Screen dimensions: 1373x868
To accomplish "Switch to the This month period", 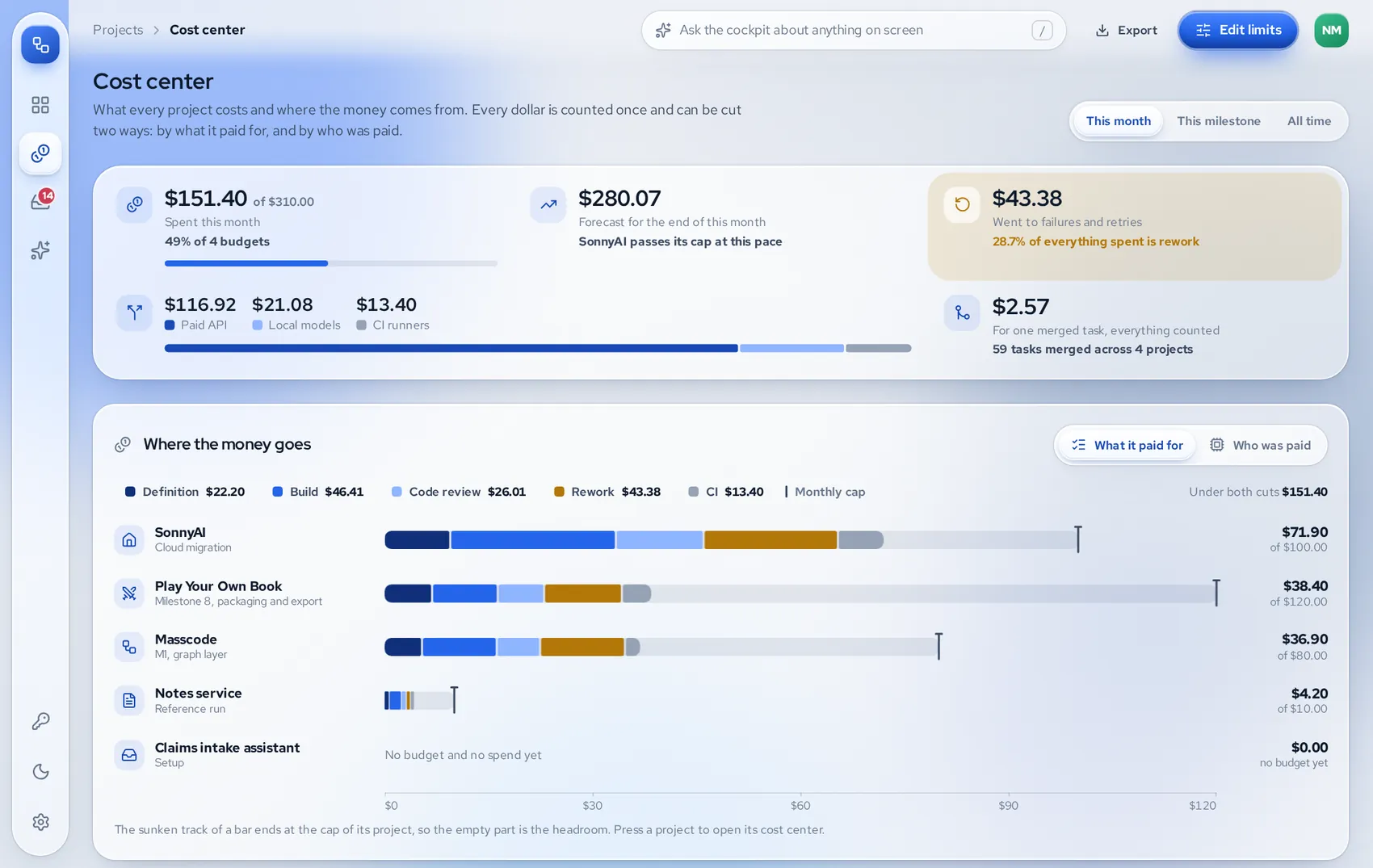I will click(x=1119, y=121).
